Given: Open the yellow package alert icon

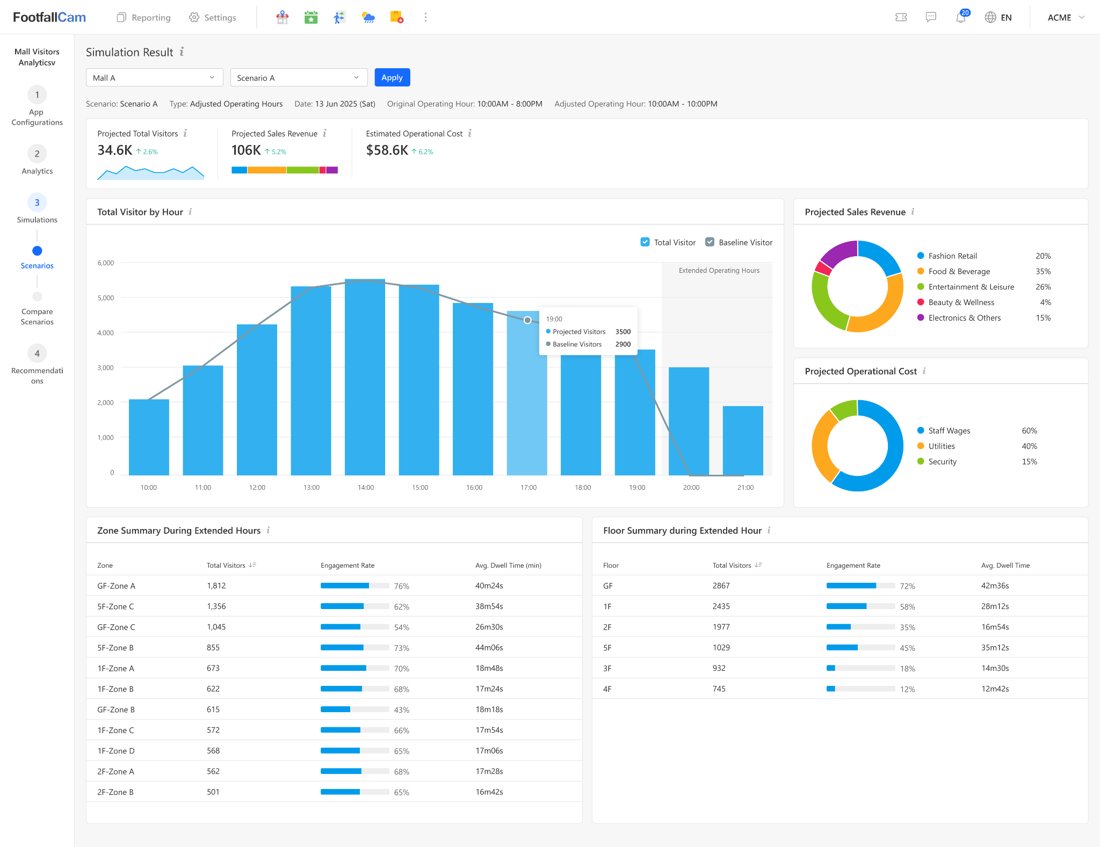Looking at the screenshot, I should coord(397,18).
